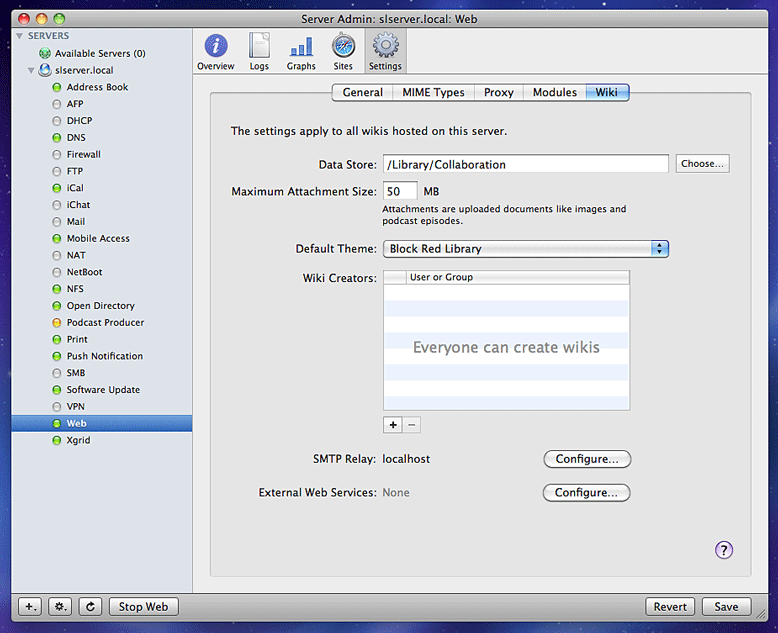Open the Sites toolbar icon
The height and width of the screenshot is (633, 778).
coord(343,52)
